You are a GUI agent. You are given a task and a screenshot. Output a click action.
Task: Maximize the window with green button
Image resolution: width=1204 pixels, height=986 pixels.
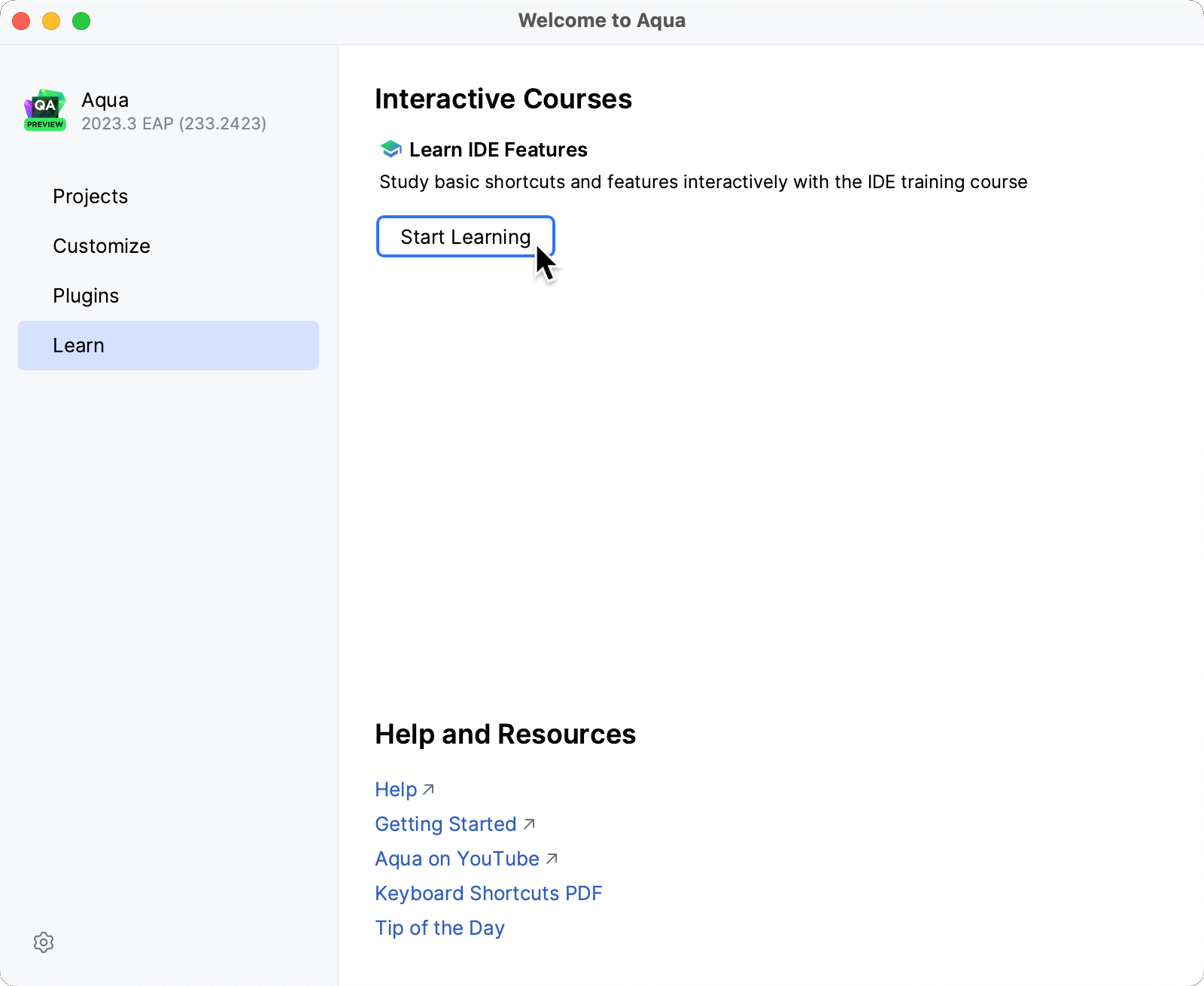coord(81,21)
